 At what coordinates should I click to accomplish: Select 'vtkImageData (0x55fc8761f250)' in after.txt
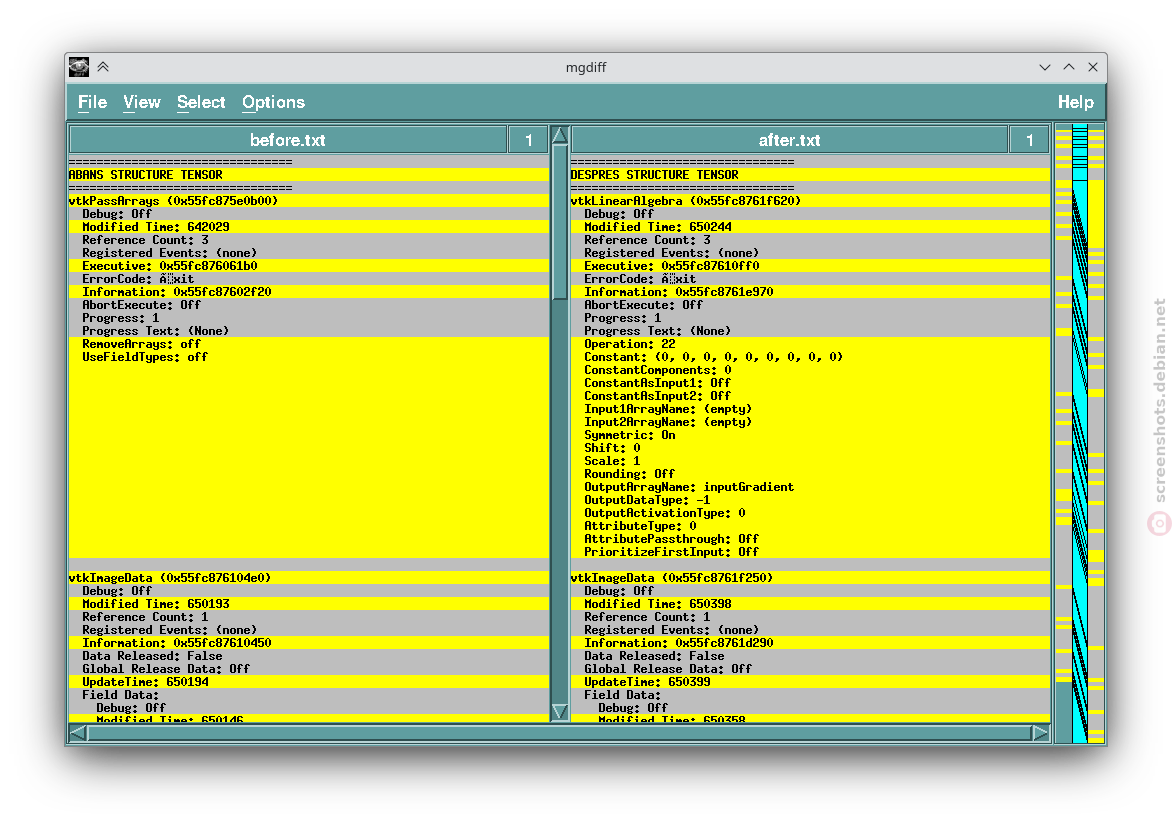click(810, 578)
